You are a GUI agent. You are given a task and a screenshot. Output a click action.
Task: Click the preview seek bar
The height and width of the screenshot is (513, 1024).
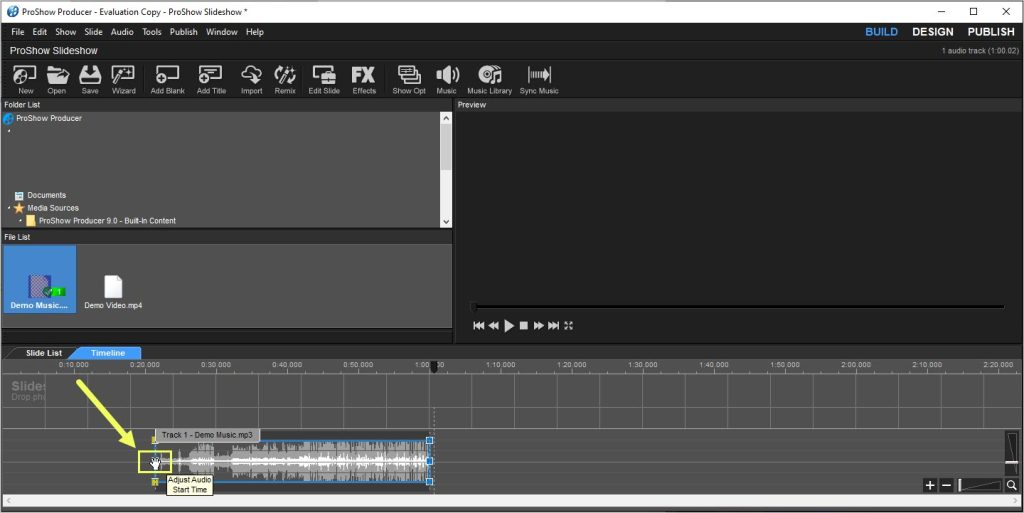[x=738, y=307]
